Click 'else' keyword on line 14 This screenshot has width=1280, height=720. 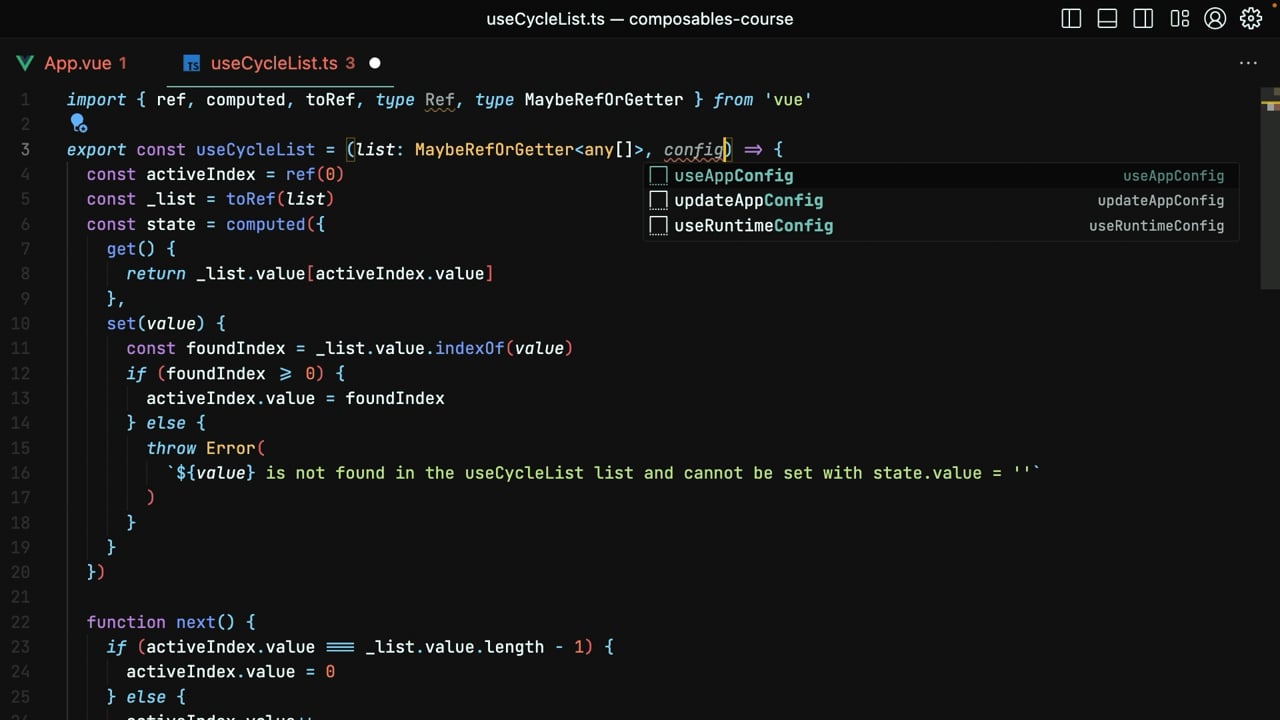tap(166, 423)
